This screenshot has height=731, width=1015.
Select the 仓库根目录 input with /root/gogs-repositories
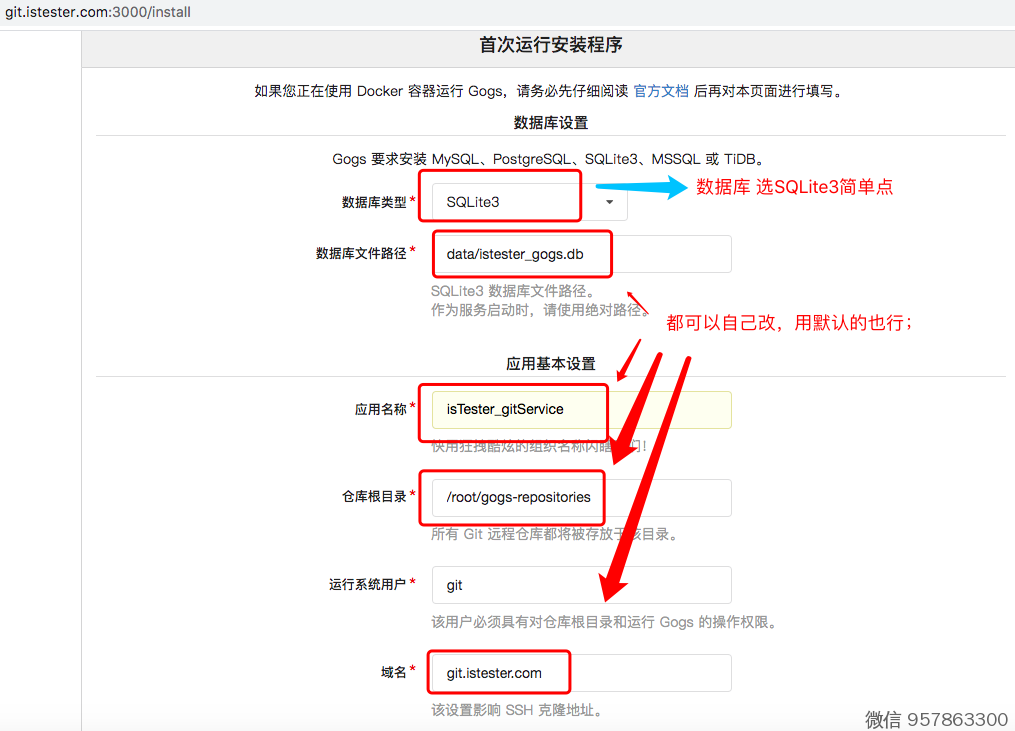click(580, 497)
